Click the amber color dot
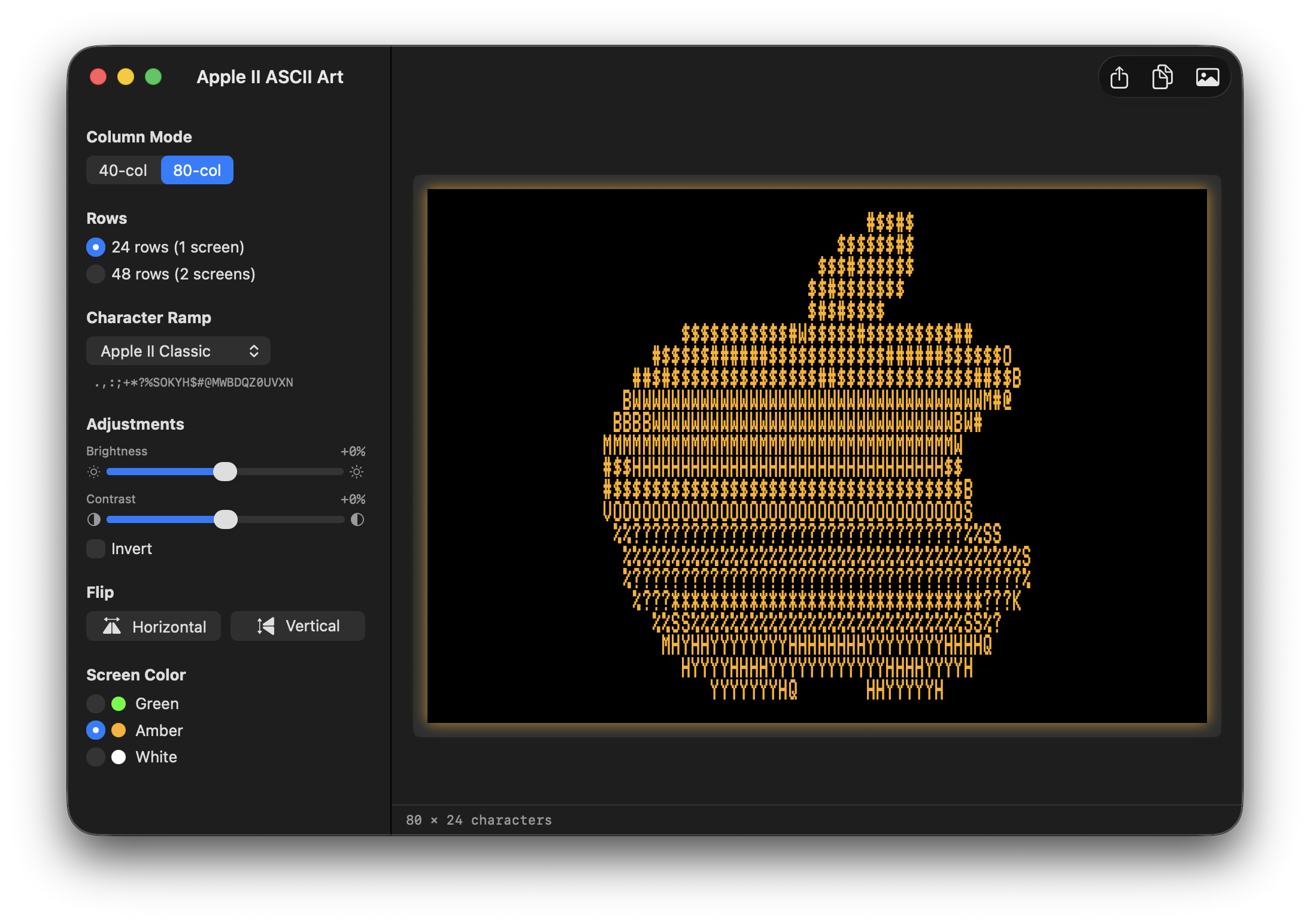Screen dimensions: 1310x924 tap(119, 730)
